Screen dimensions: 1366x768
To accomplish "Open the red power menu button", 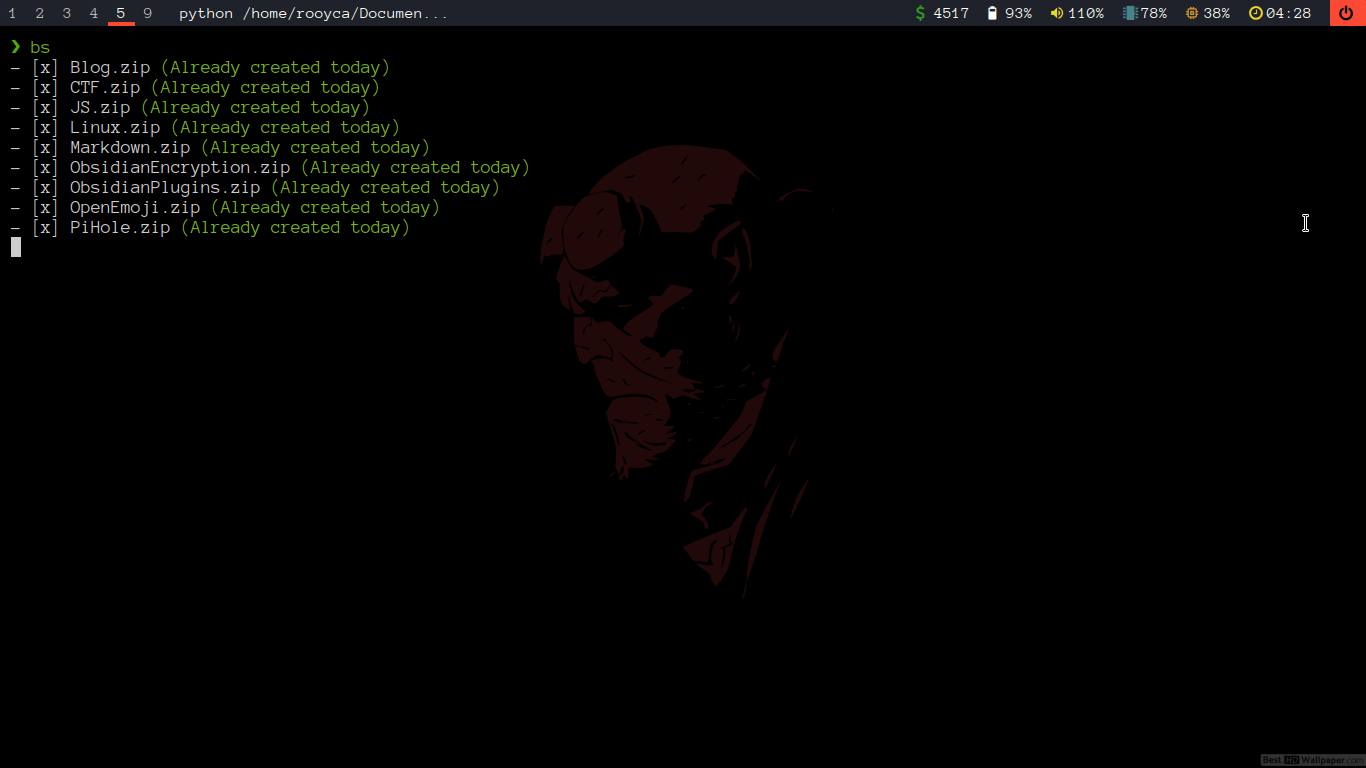I will (1348, 13).
